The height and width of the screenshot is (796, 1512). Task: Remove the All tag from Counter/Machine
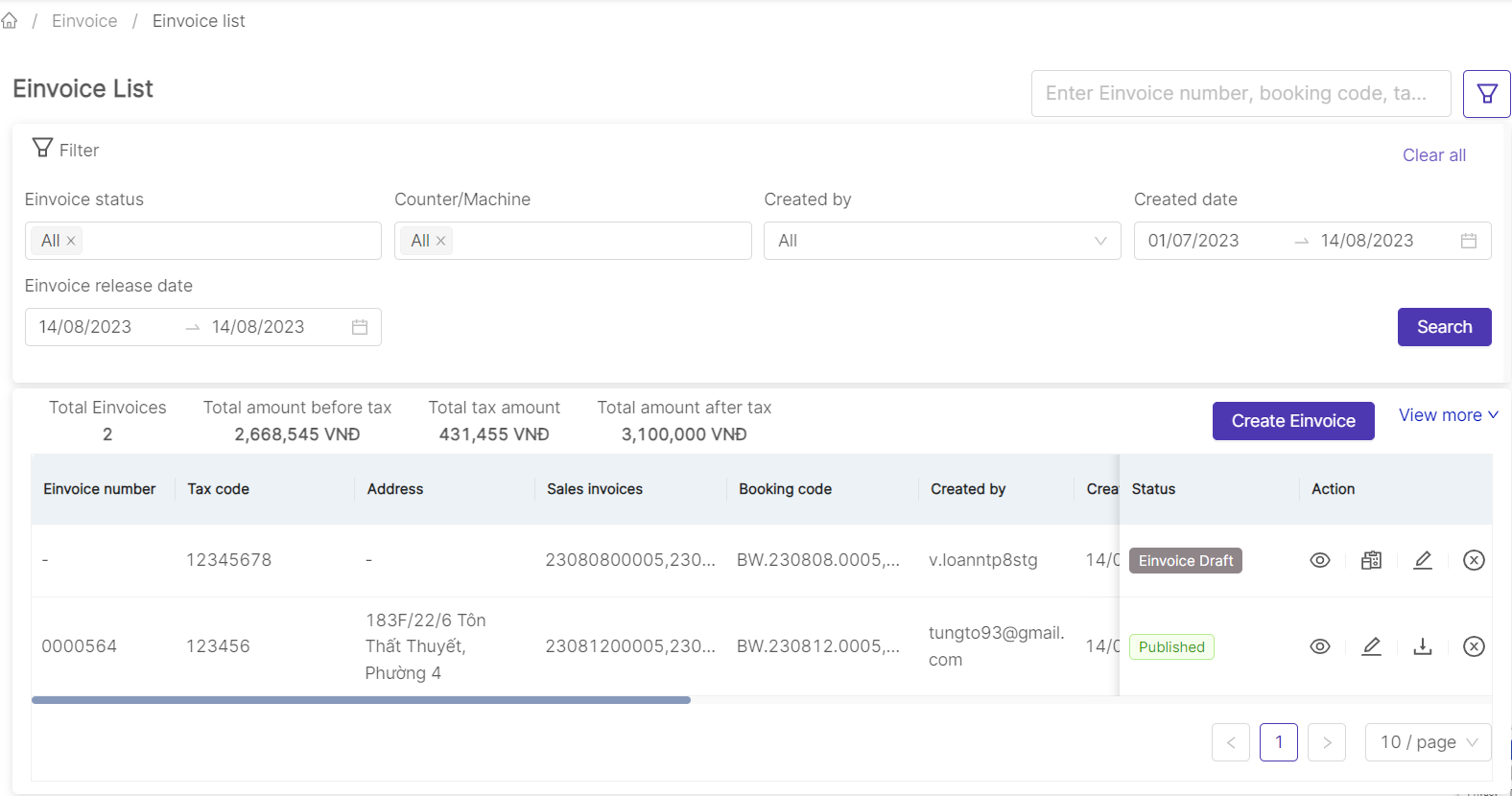[441, 241]
